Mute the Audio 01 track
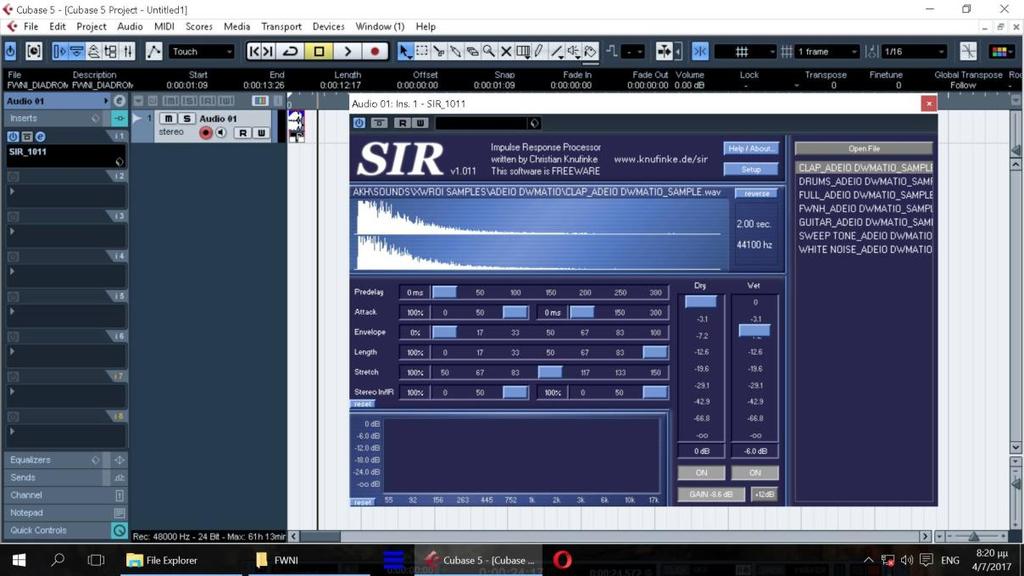 point(168,118)
